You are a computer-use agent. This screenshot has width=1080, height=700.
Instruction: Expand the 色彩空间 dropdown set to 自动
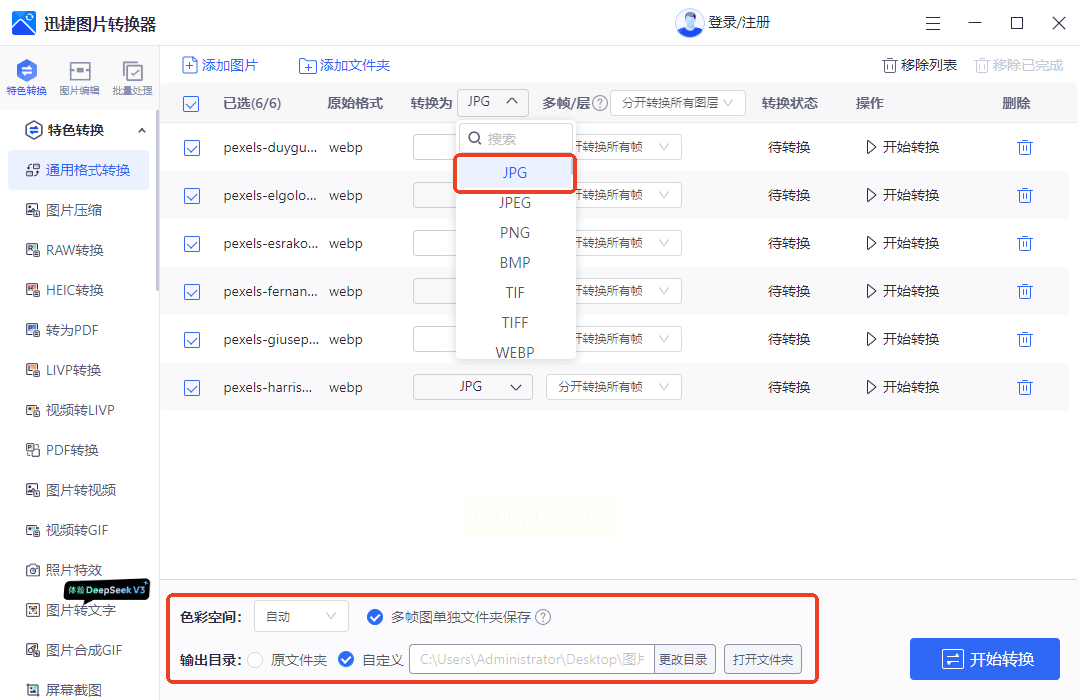[x=301, y=617]
